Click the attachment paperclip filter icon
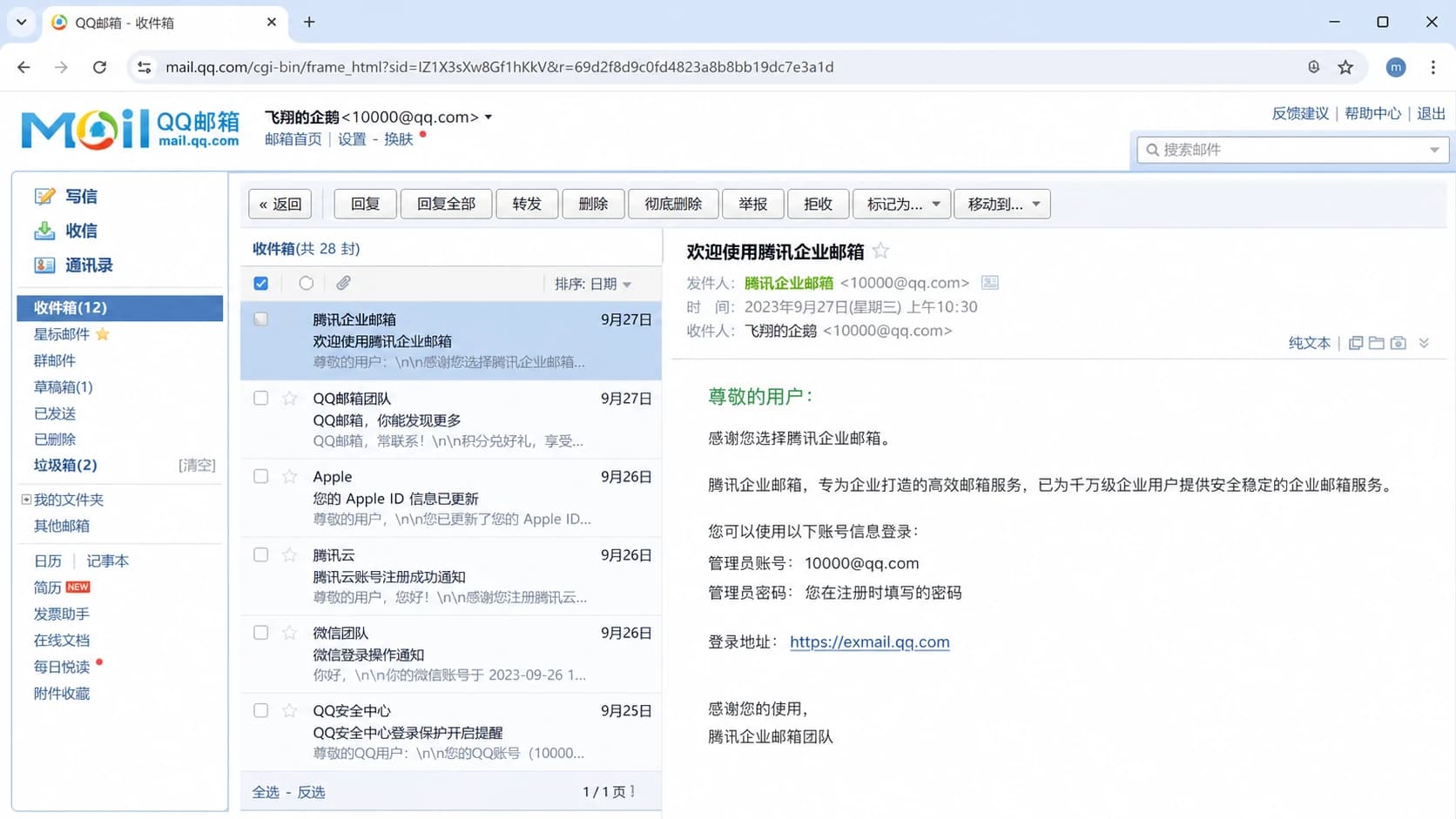 (x=344, y=283)
